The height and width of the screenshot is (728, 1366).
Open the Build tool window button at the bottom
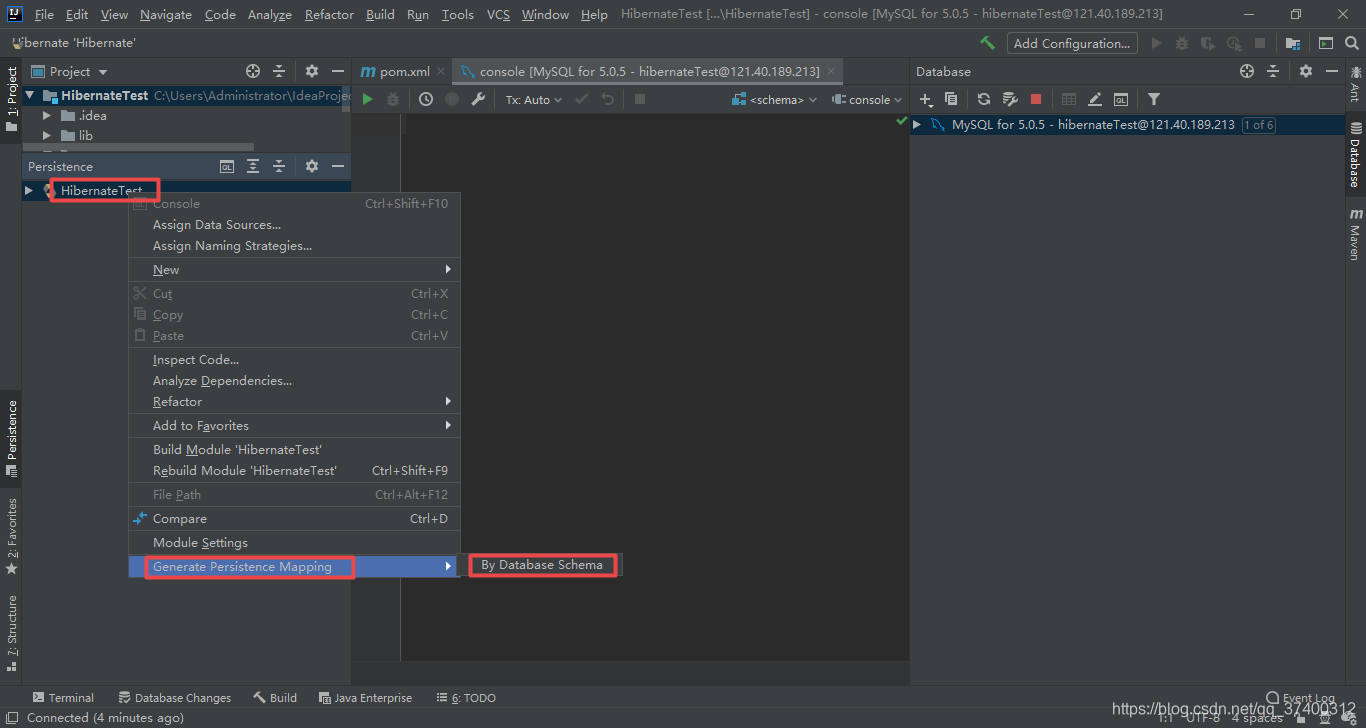click(275, 698)
